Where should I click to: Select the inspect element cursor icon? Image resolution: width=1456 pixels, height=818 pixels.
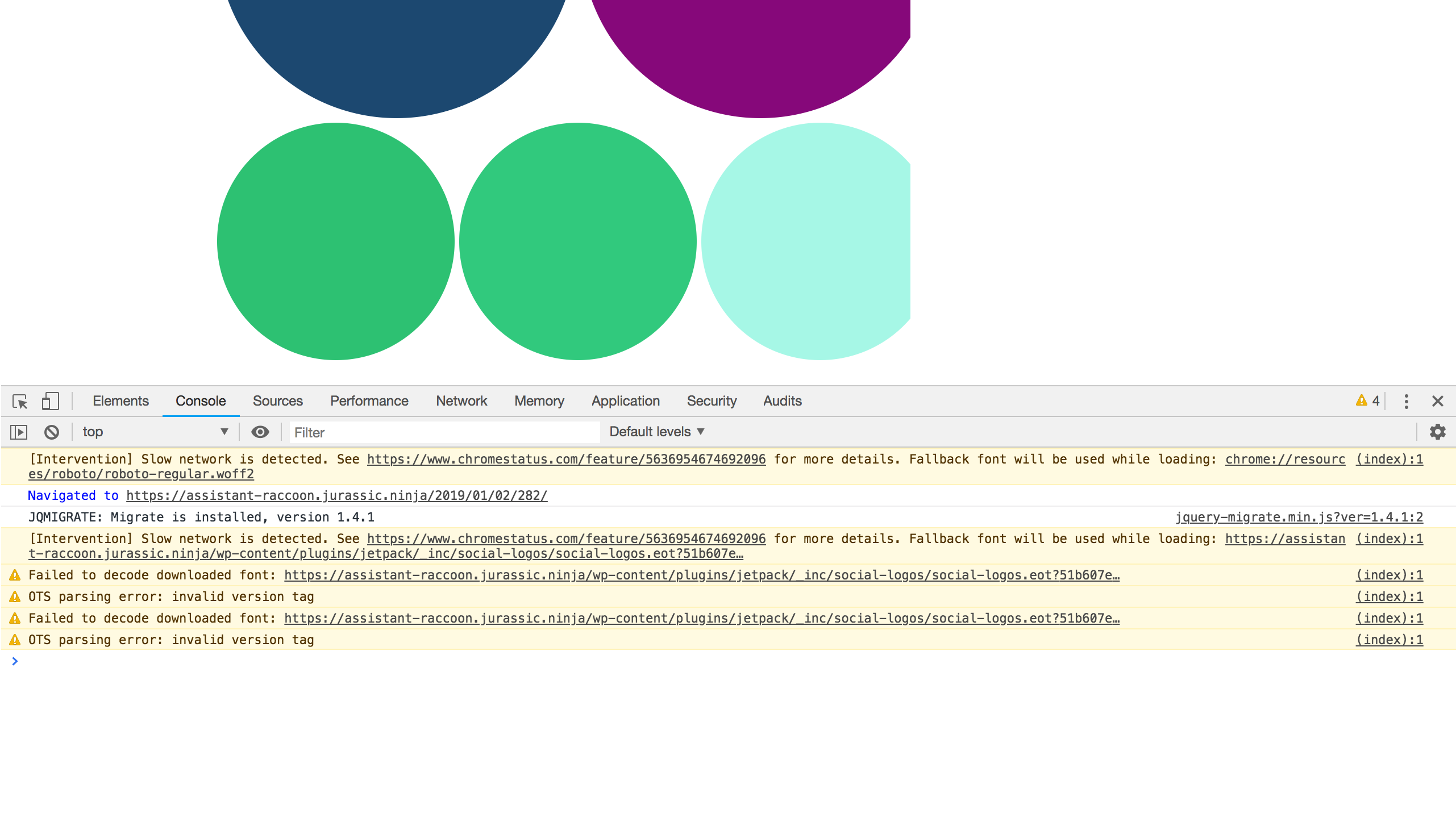pyautogui.click(x=20, y=401)
